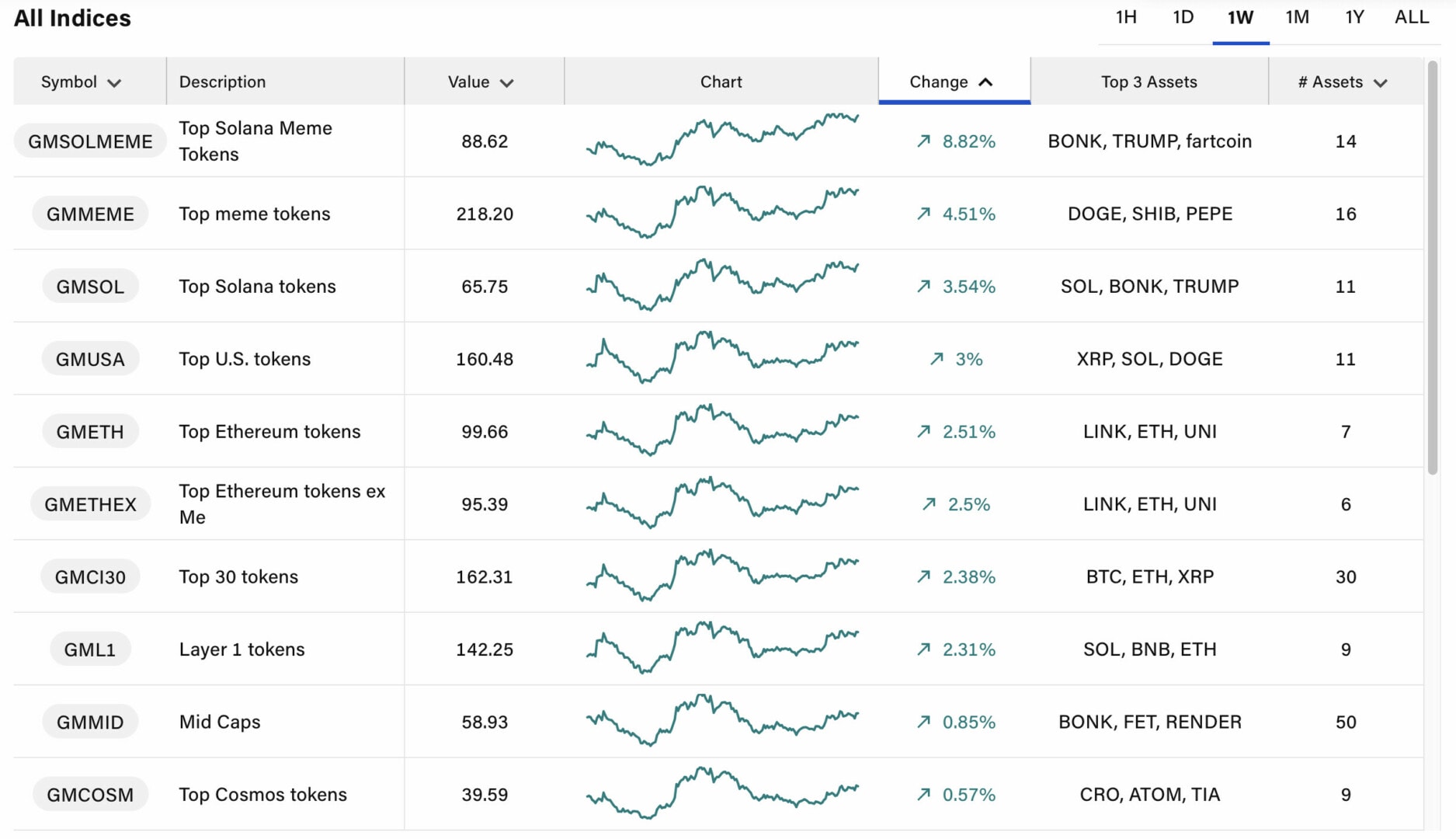
Task: Select 'Top Ethereum tokens ex Me' description
Action: point(282,504)
